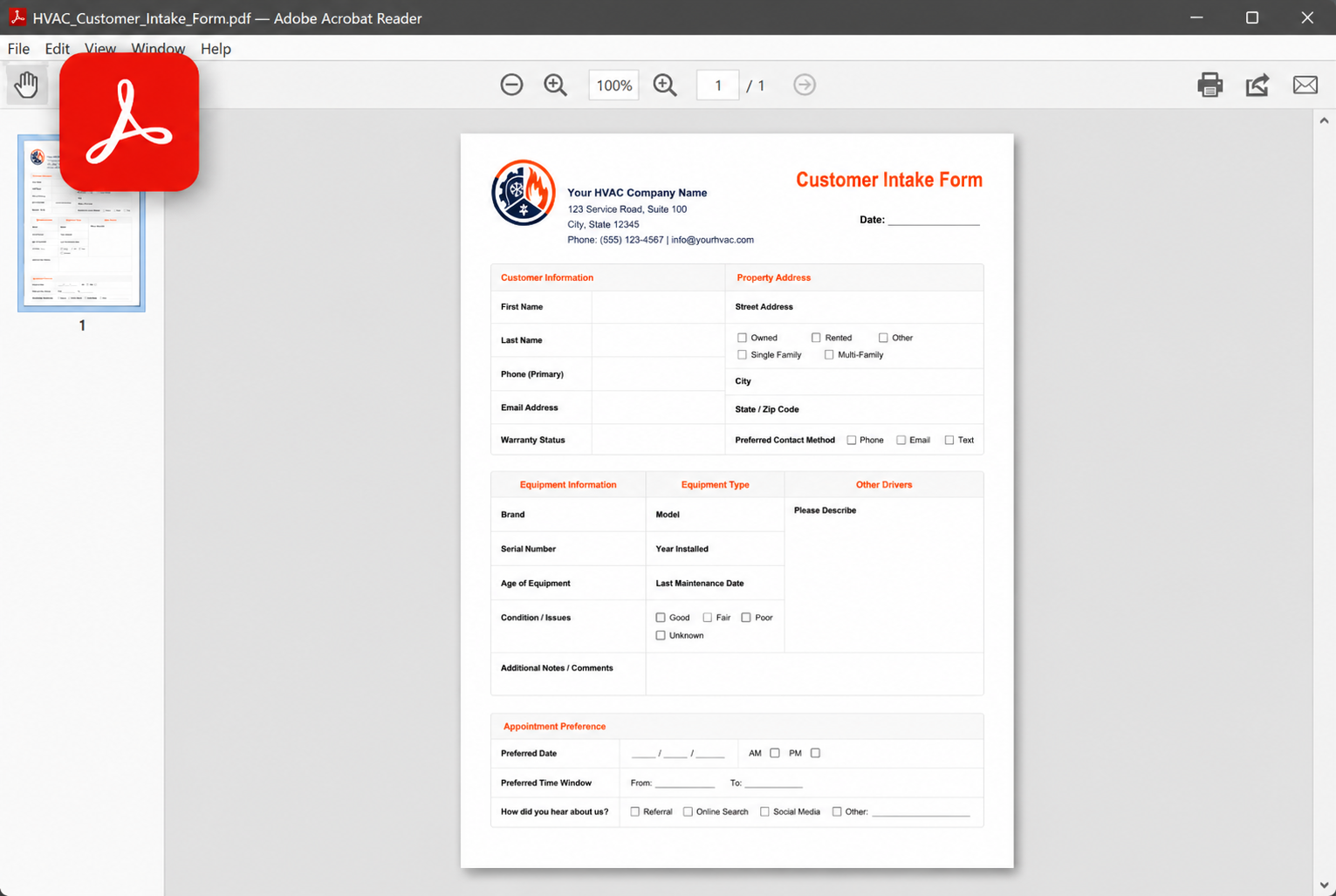Check Email contact method checkbox

coord(901,441)
